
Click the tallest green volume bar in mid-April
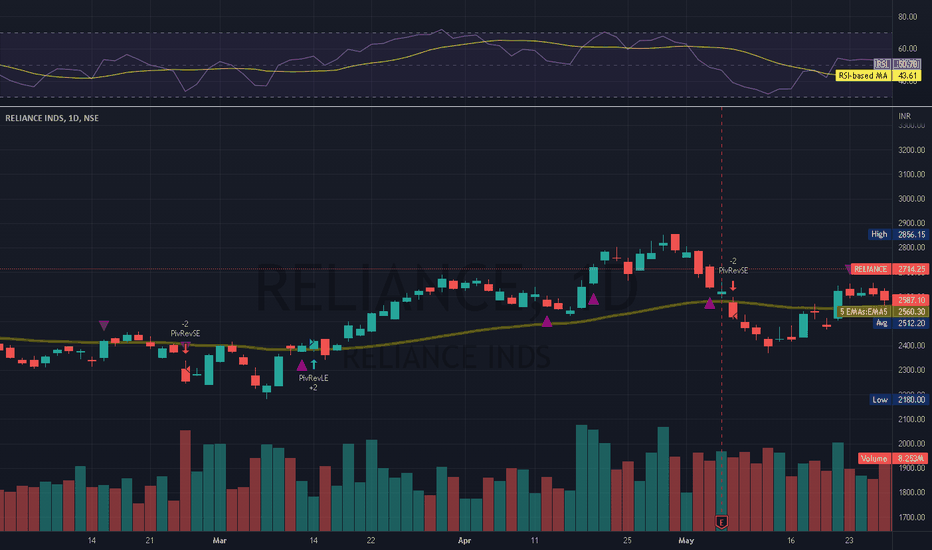coord(581,478)
